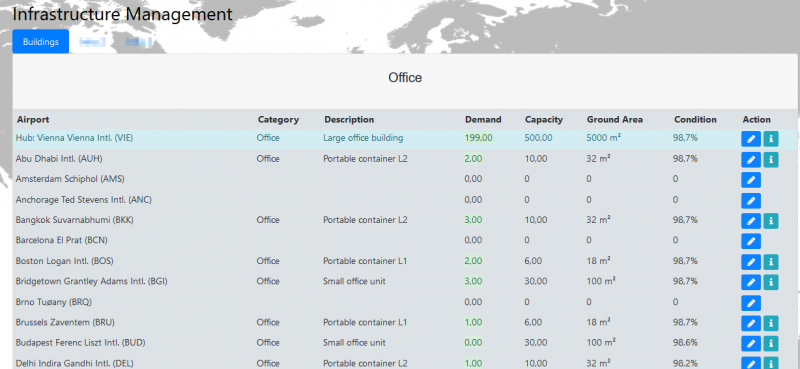Edit Anchorage Ted Stevens Intl. entry

751,201
